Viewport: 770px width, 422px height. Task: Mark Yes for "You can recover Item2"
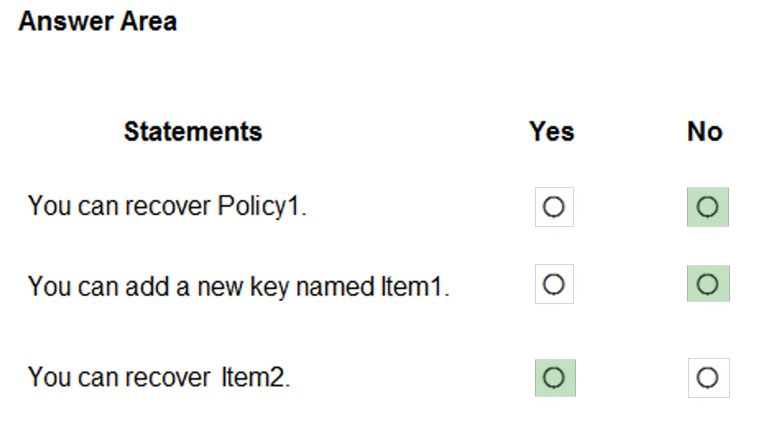pyautogui.click(x=554, y=378)
